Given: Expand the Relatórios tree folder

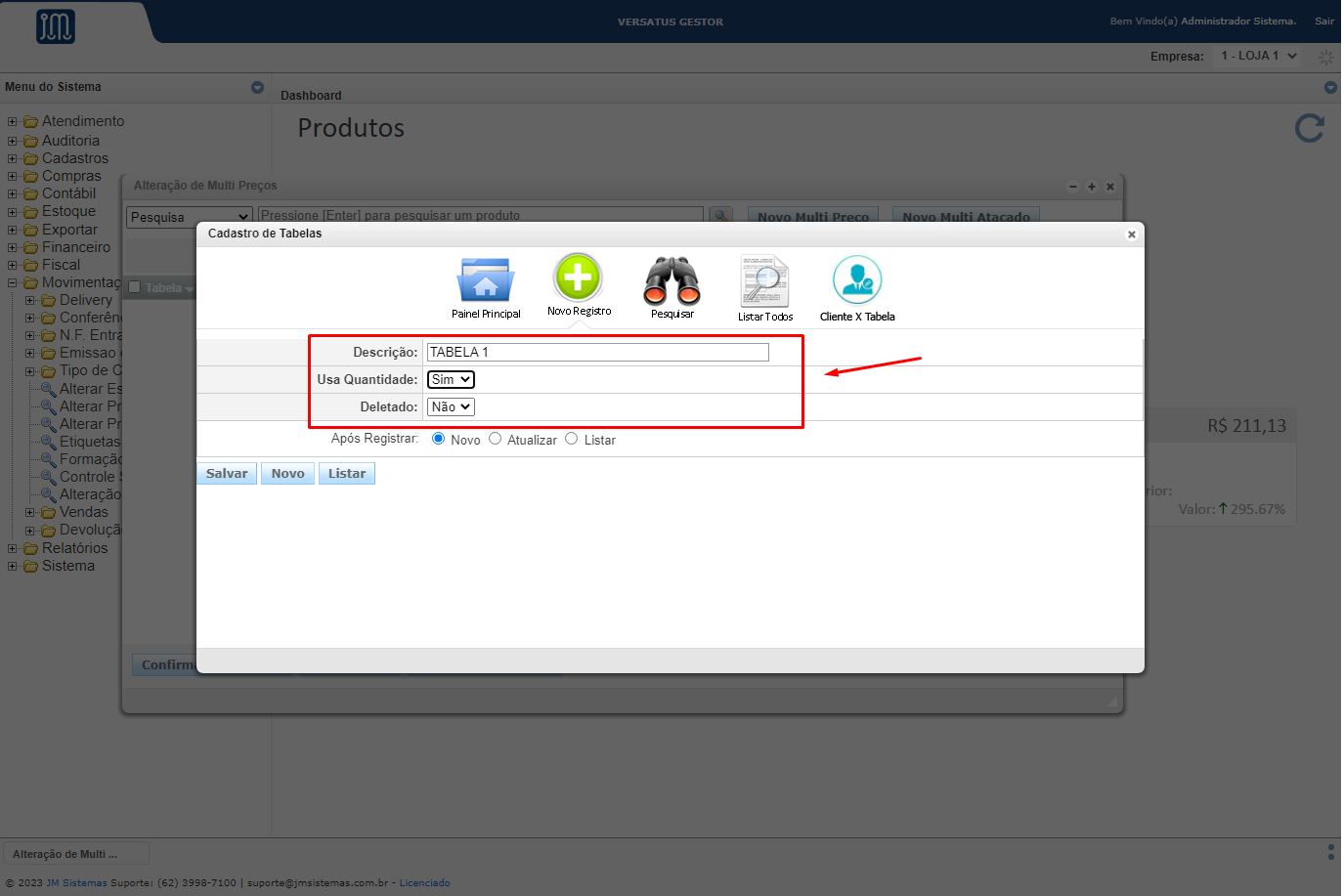Looking at the screenshot, I should 13,548.
